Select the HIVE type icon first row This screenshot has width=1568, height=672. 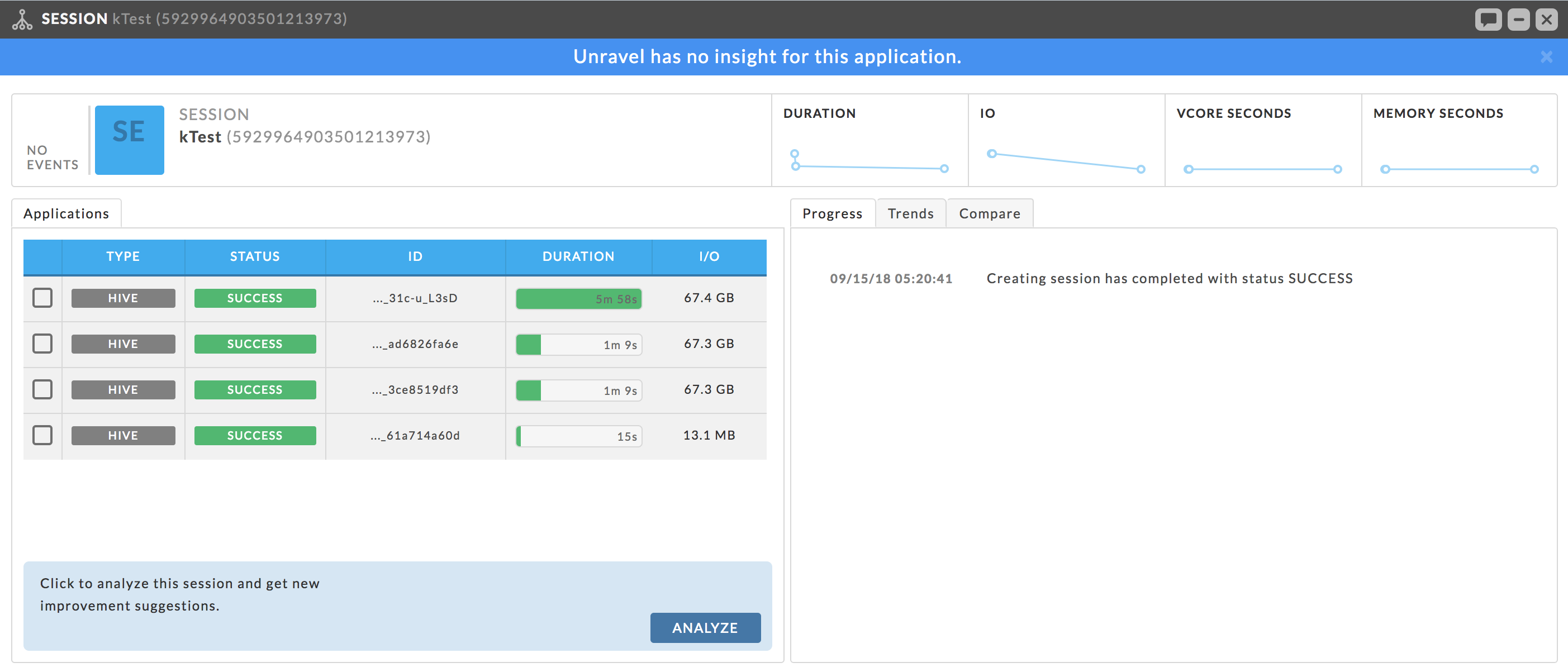(121, 297)
